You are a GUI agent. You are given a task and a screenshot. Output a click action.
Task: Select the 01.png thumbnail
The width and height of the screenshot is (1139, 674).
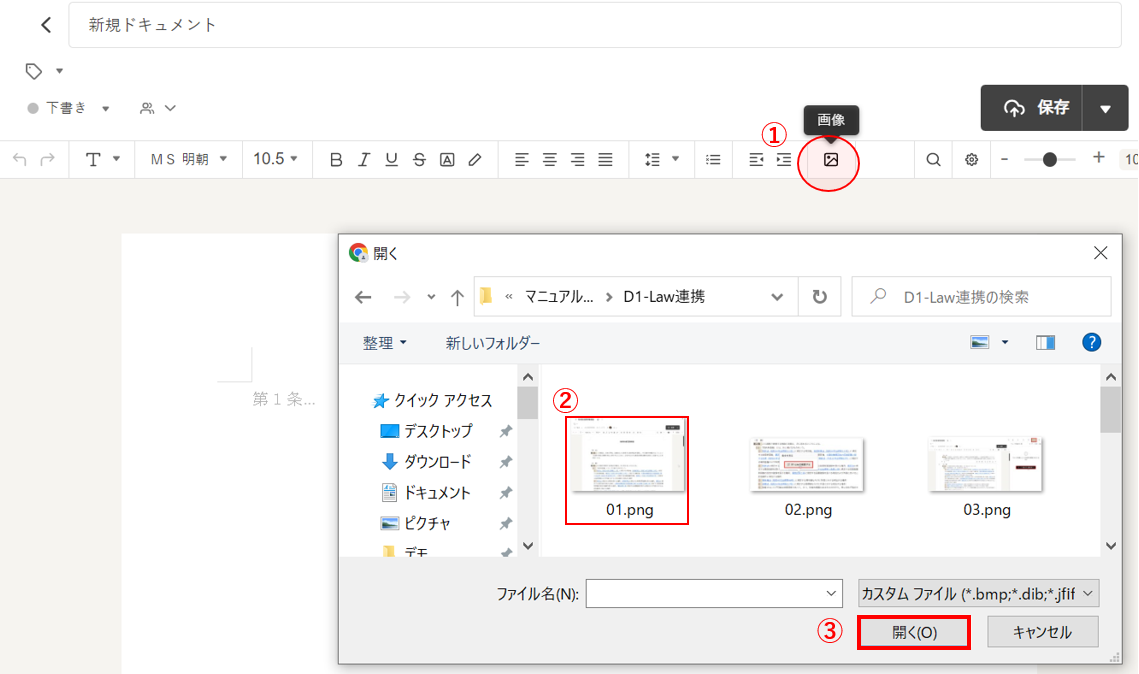(x=627, y=469)
